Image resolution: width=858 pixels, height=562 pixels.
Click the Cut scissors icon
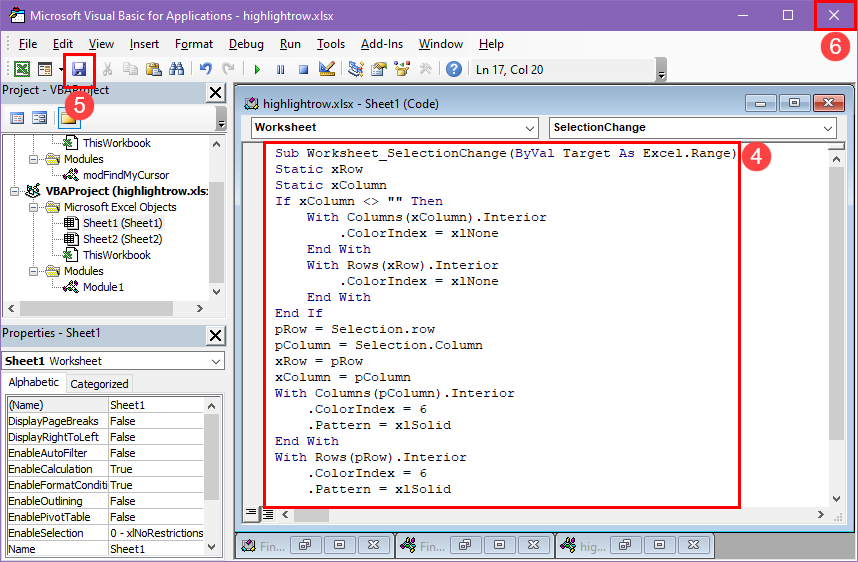click(107, 69)
